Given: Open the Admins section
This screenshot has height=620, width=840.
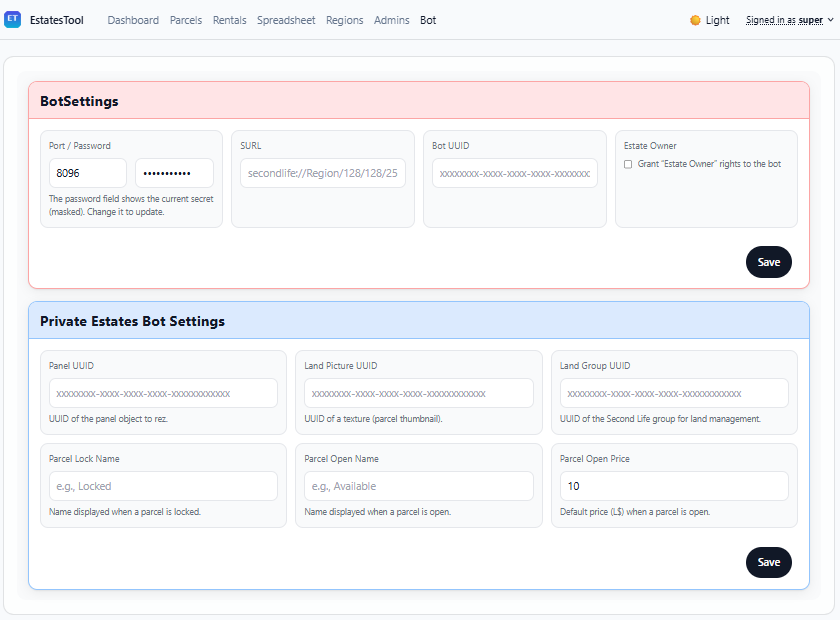Looking at the screenshot, I should pyautogui.click(x=391, y=19).
